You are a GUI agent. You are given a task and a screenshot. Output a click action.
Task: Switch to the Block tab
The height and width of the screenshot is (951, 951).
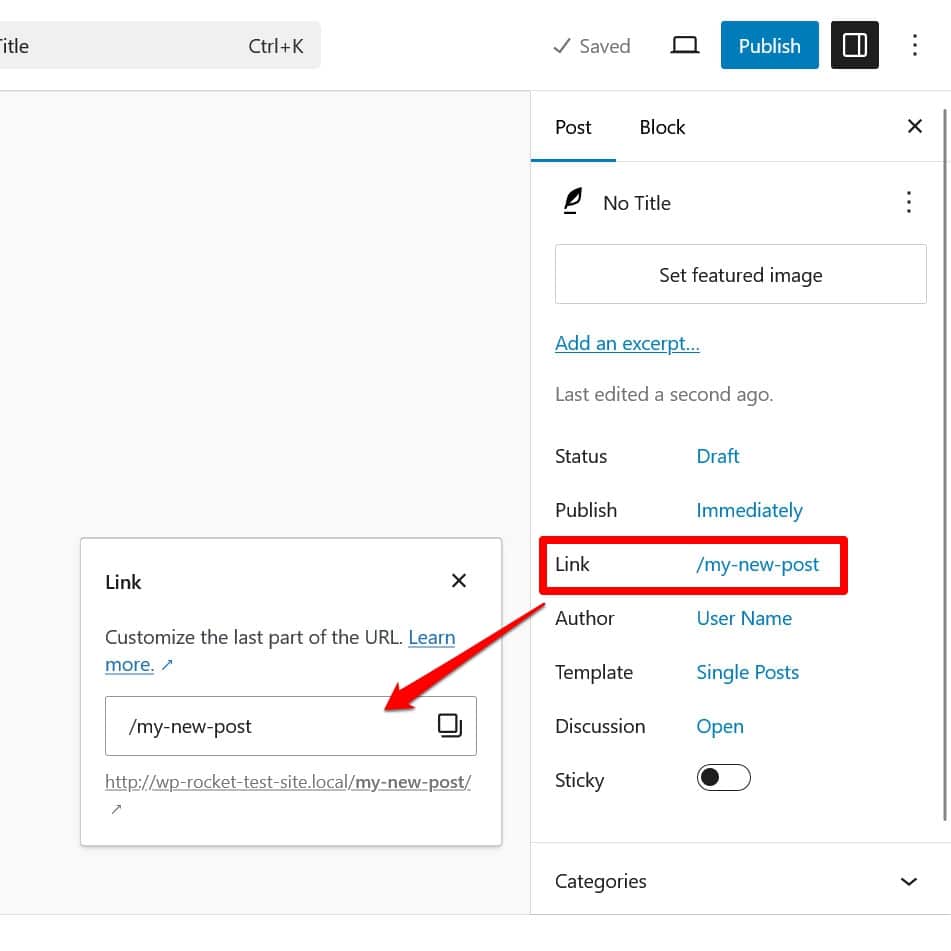coord(661,127)
